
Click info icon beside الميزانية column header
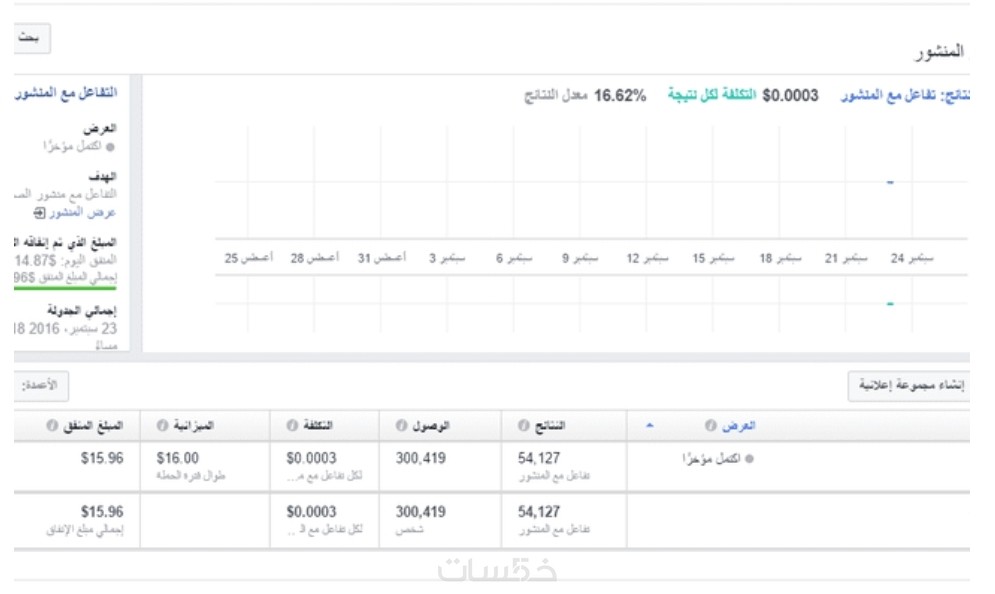click(162, 426)
